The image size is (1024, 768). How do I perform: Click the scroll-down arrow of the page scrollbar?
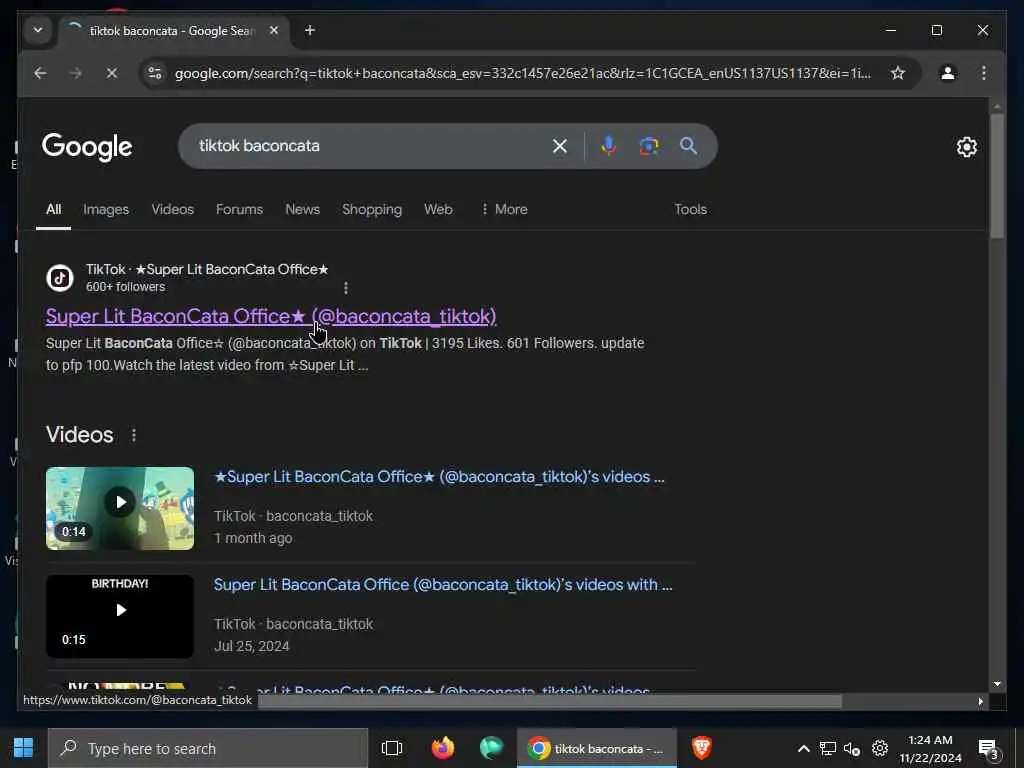[x=997, y=684]
